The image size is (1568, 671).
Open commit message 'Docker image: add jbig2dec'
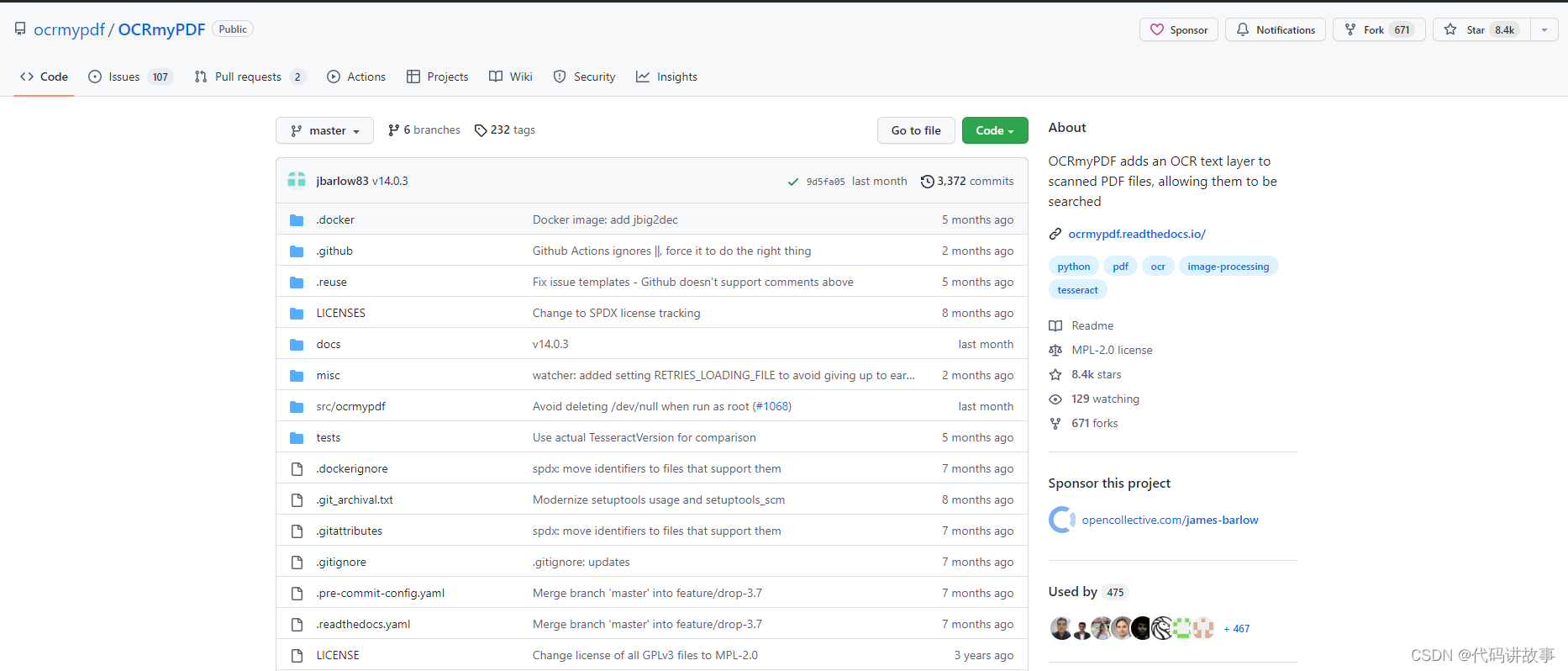coord(605,219)
